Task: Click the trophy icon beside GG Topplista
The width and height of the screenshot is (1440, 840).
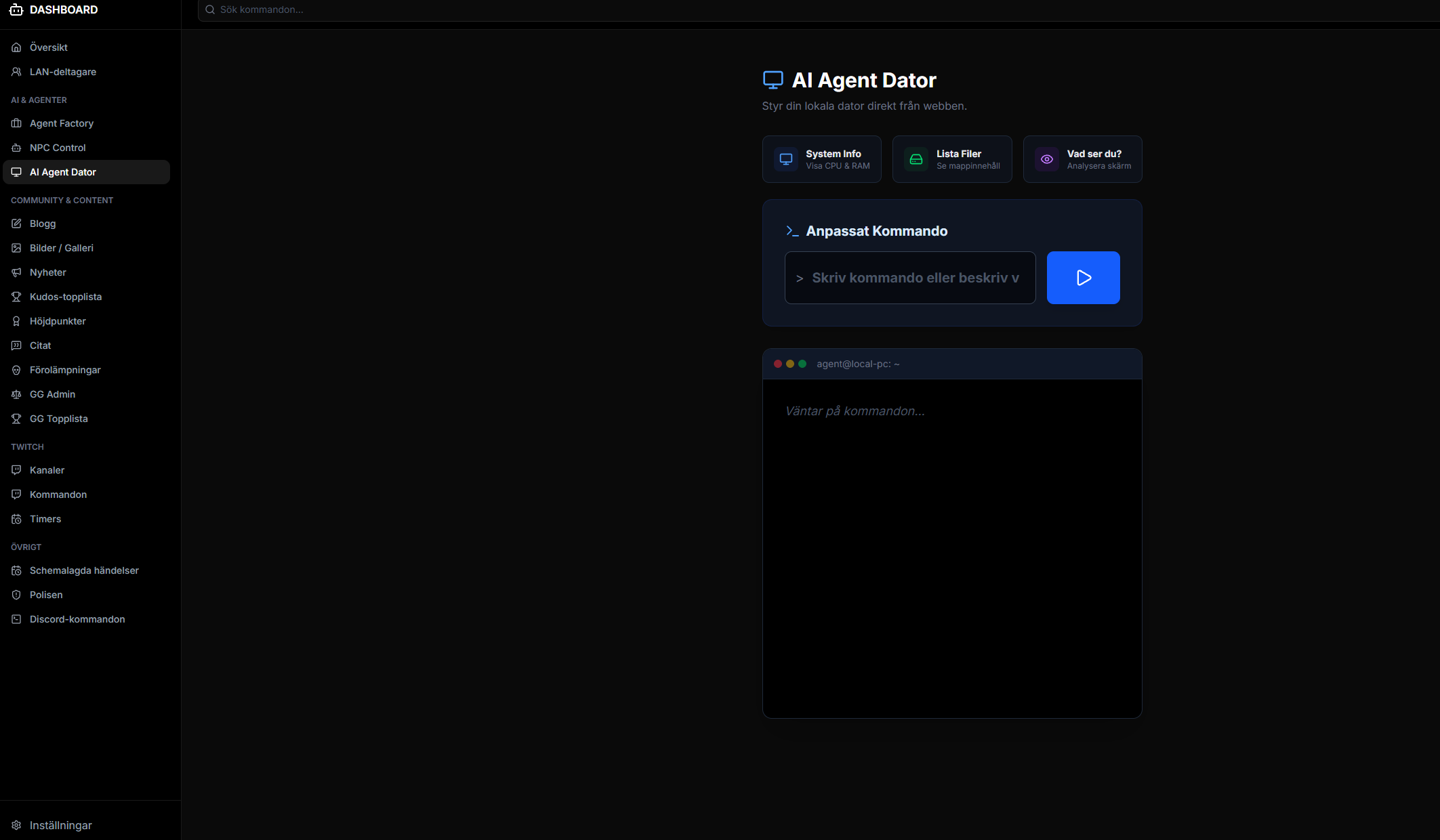Action: point(16,419)
